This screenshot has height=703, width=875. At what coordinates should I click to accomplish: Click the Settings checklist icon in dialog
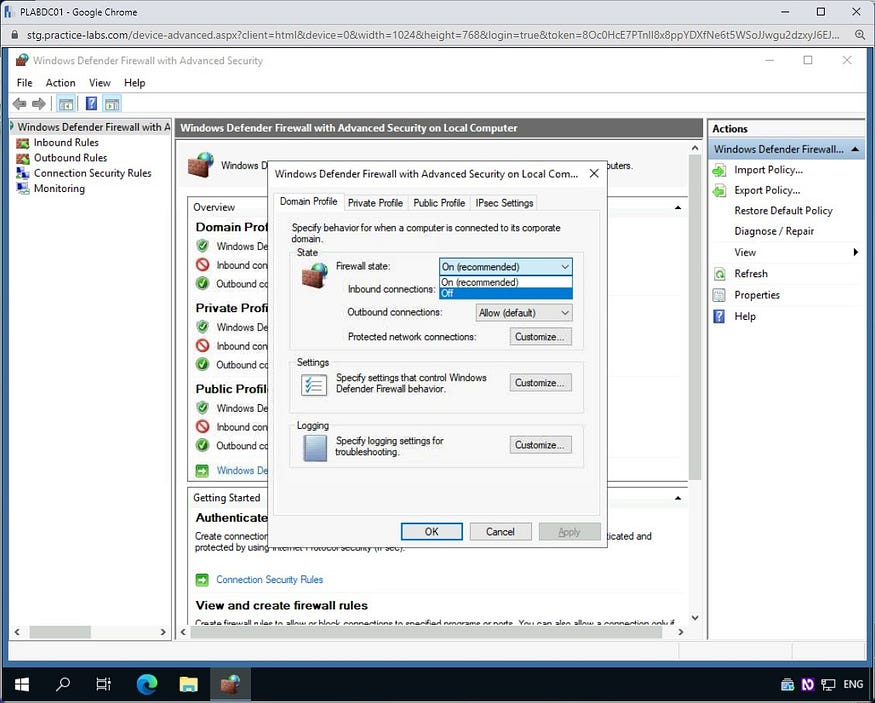[x=314, y=385]
